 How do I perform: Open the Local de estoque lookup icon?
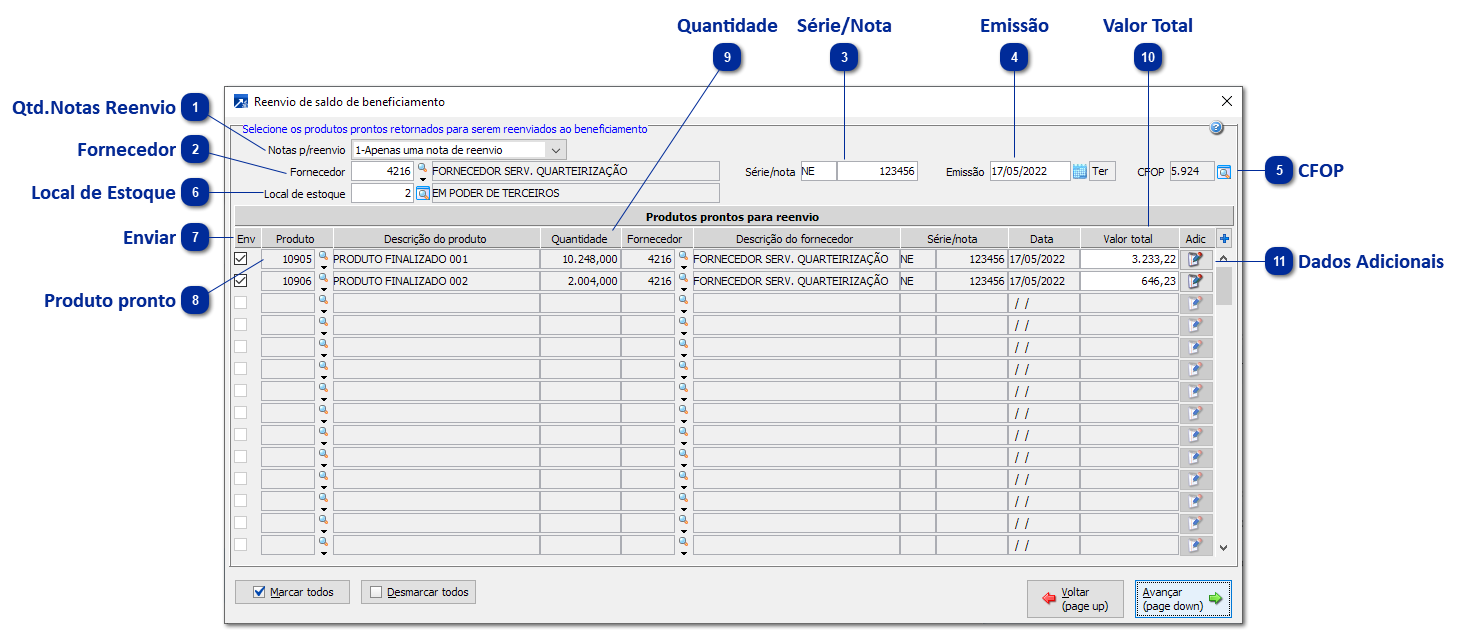pyautogui.click(x=423, y=193)
